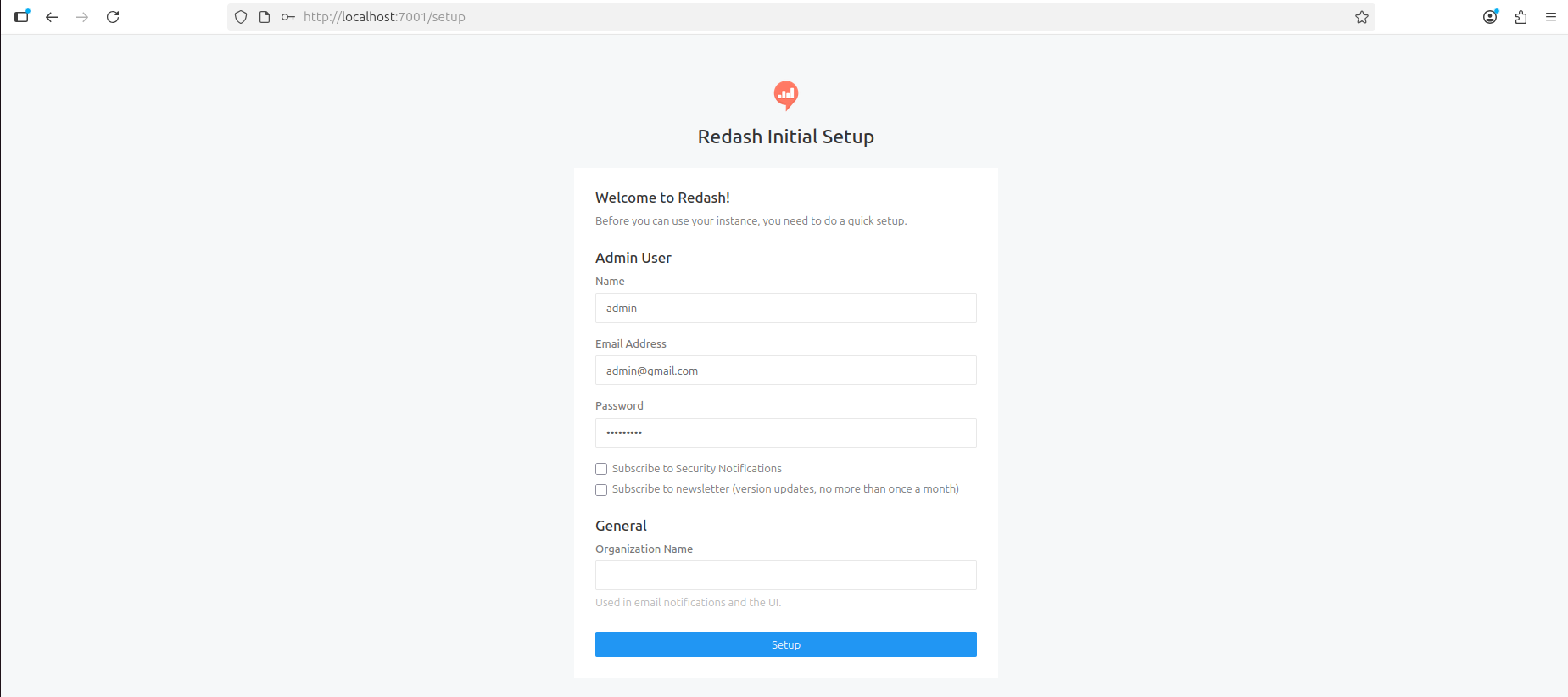Click the 'Password' label
The width and height of the screenshot is (1568, 697).
(619, 406)
